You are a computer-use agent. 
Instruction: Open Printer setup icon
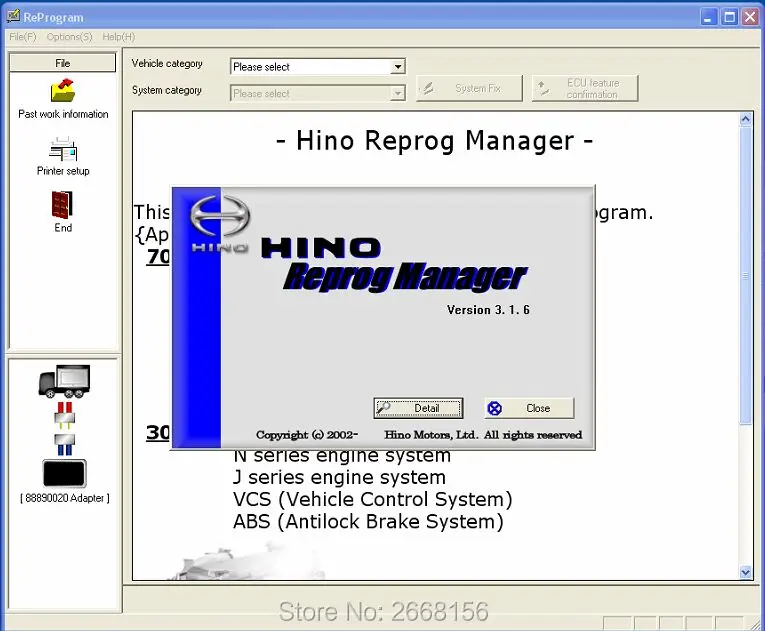point(63,149)
